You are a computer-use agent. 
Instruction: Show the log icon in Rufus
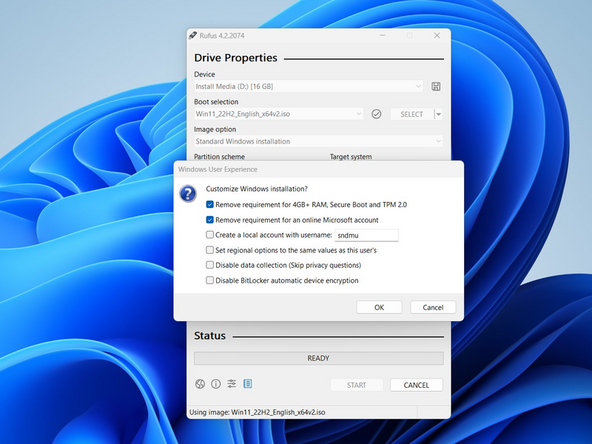click(x=248, y=384)
